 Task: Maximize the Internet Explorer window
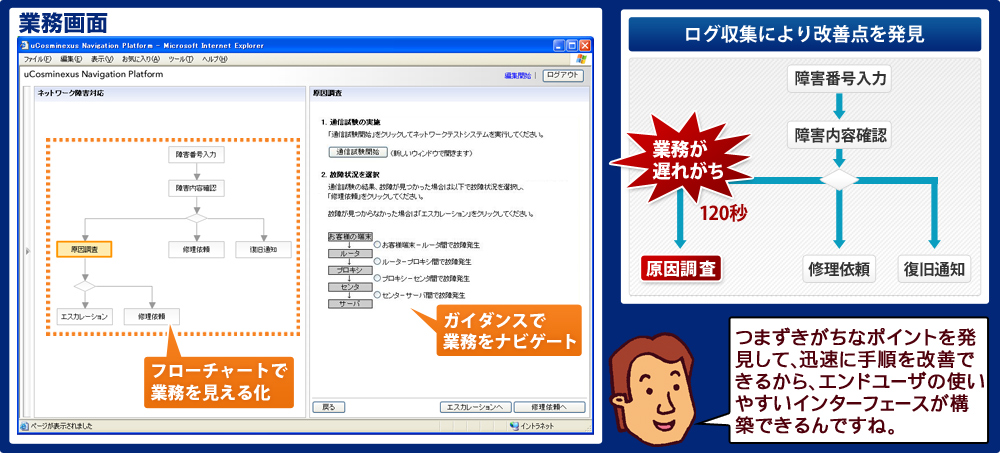tap(571, 45)
